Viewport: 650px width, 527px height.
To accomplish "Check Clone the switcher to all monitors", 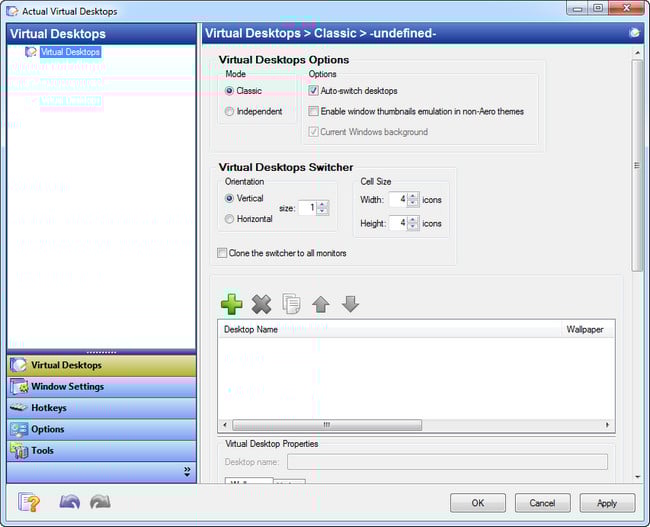I will (x=222, y=253).
